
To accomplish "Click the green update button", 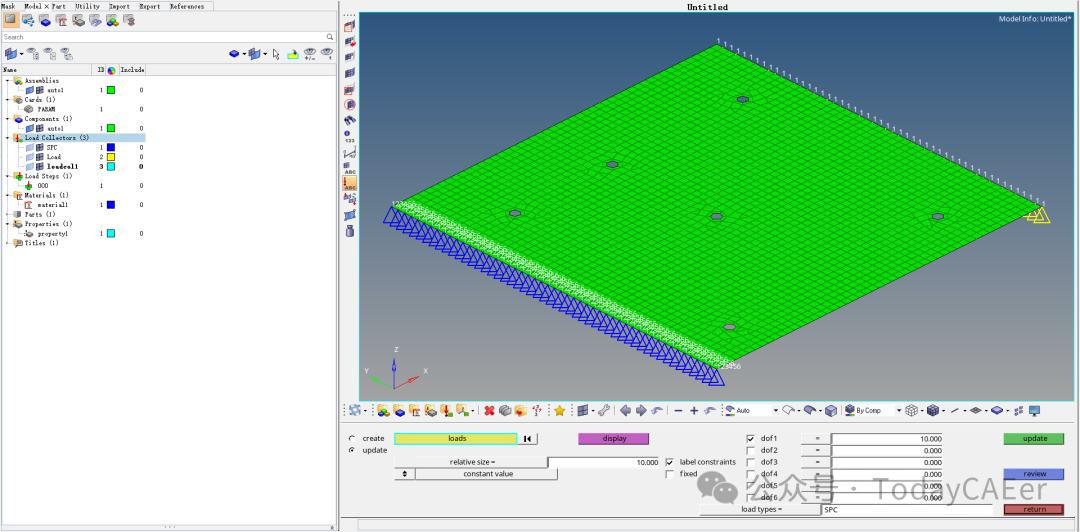I will [x=1034, y=438].
